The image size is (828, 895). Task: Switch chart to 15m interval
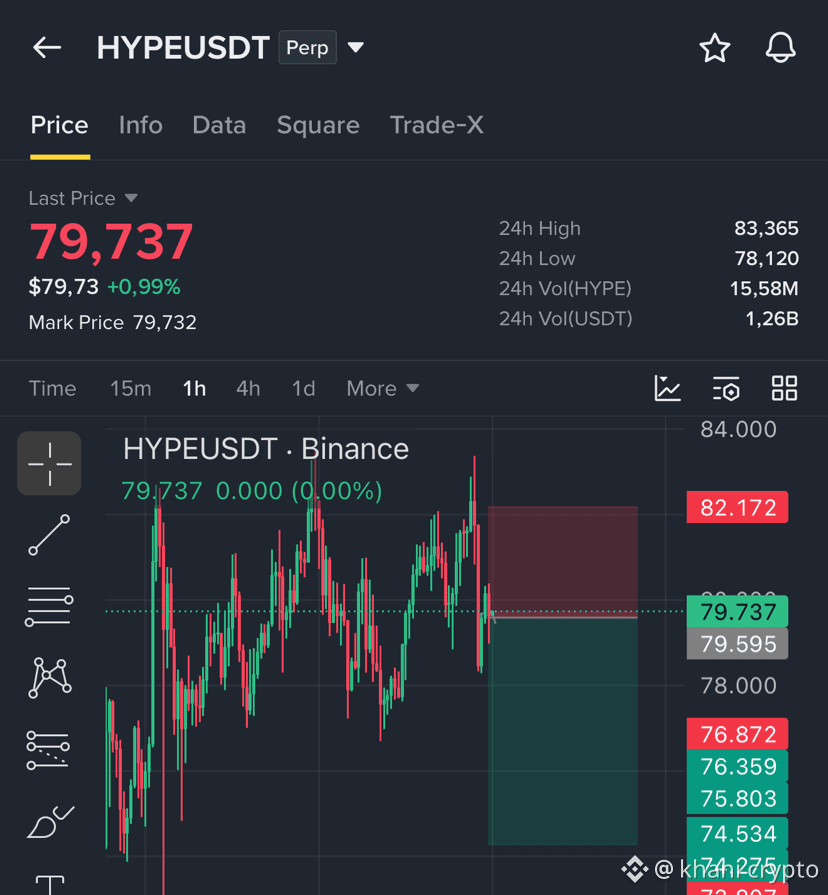[x=131, y=389]
